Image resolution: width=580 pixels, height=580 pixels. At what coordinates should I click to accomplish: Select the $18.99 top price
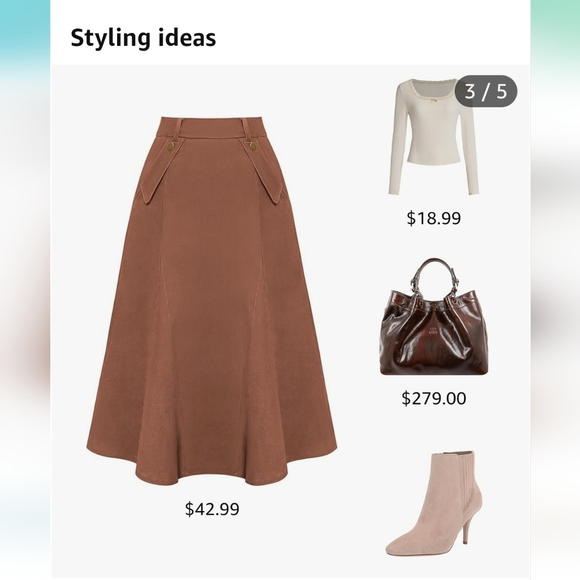coord(434,218)
